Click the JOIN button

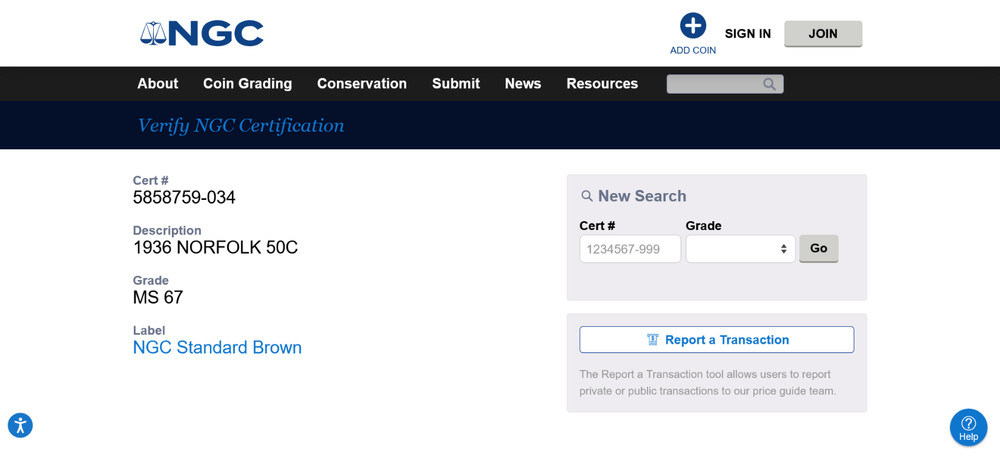(x=823, y=34)
